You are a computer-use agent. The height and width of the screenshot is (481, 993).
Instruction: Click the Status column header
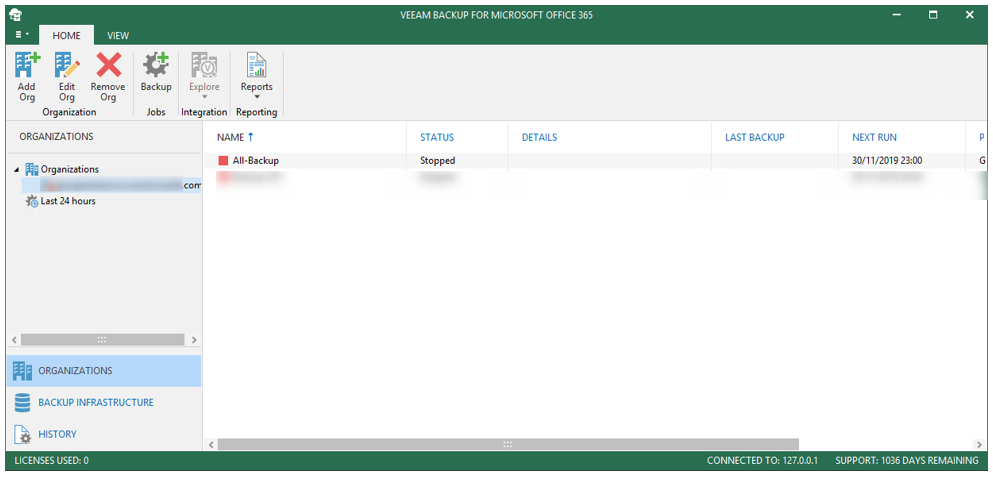(437, 137)
